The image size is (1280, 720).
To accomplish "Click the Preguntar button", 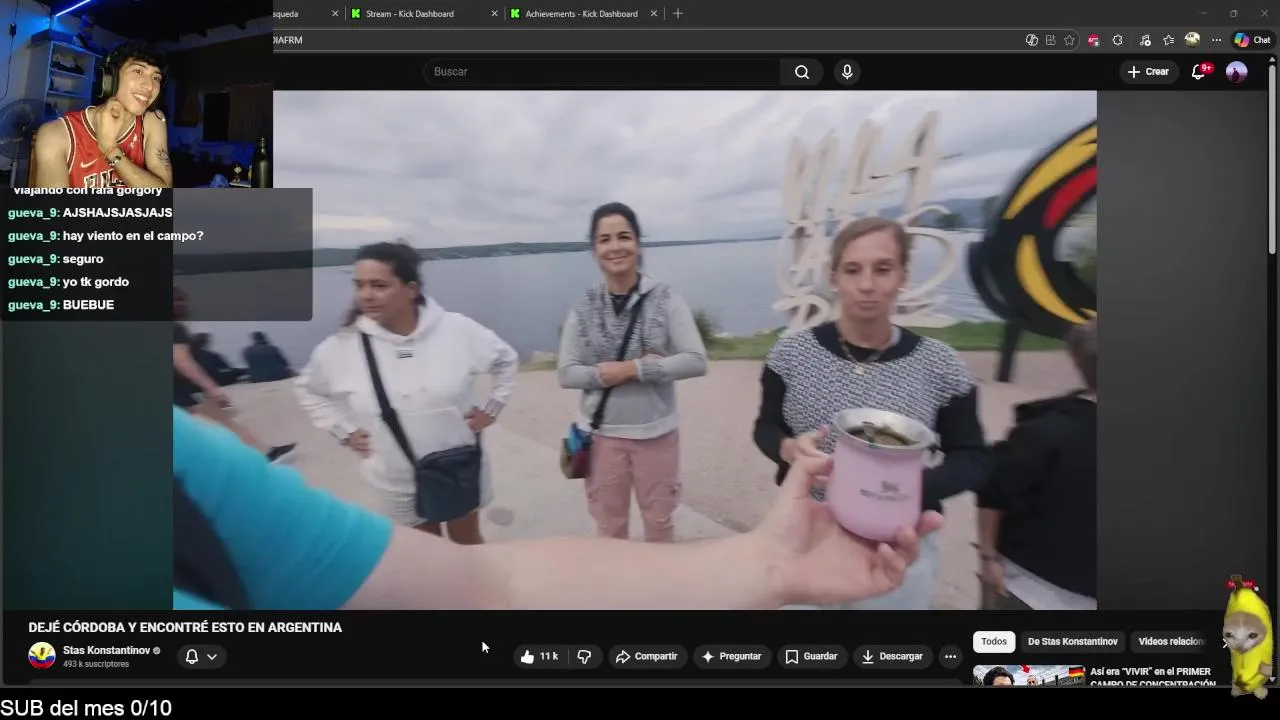I will (732, 656).
